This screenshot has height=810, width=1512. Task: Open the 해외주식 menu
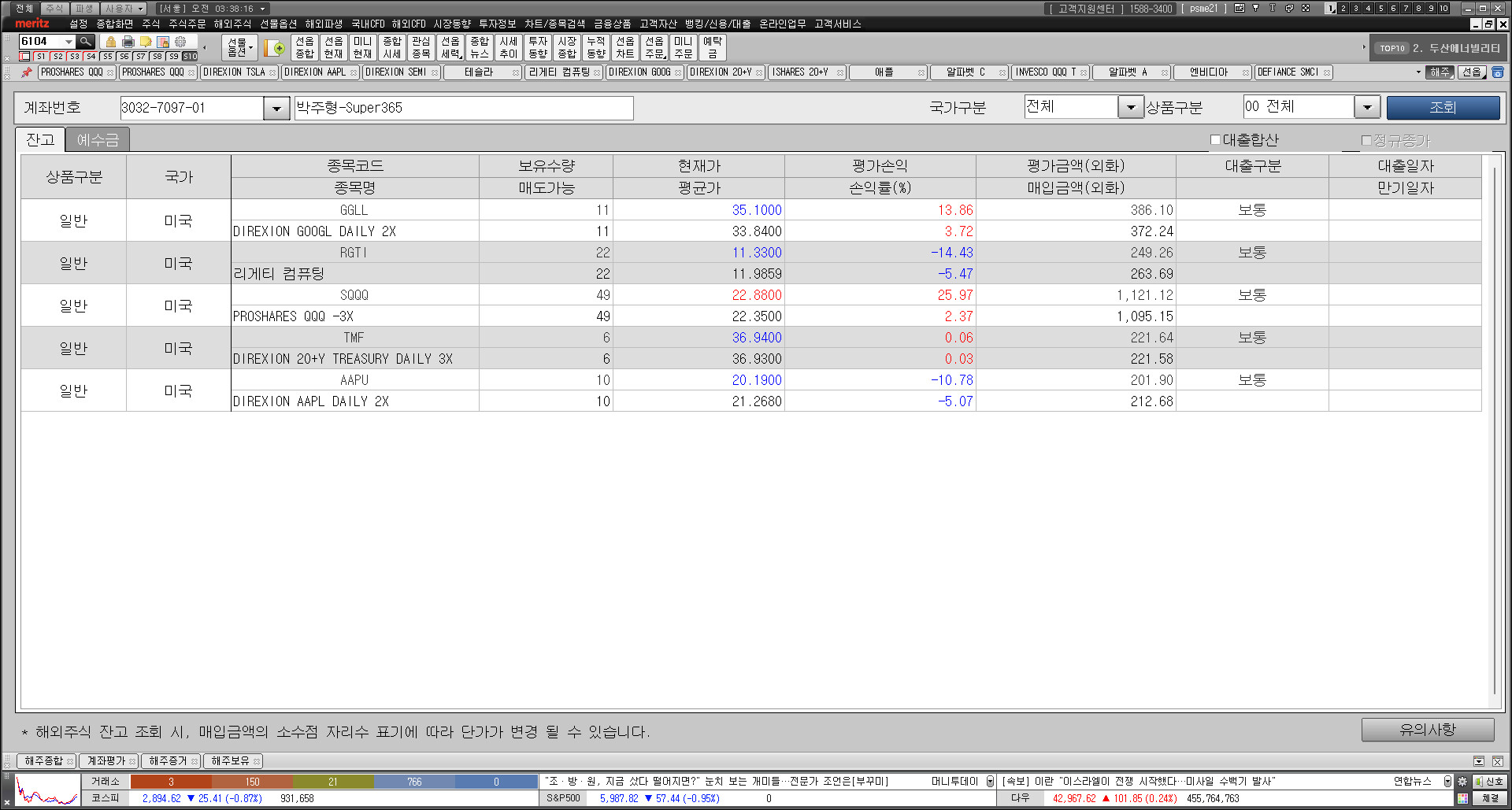click(232, 24)
